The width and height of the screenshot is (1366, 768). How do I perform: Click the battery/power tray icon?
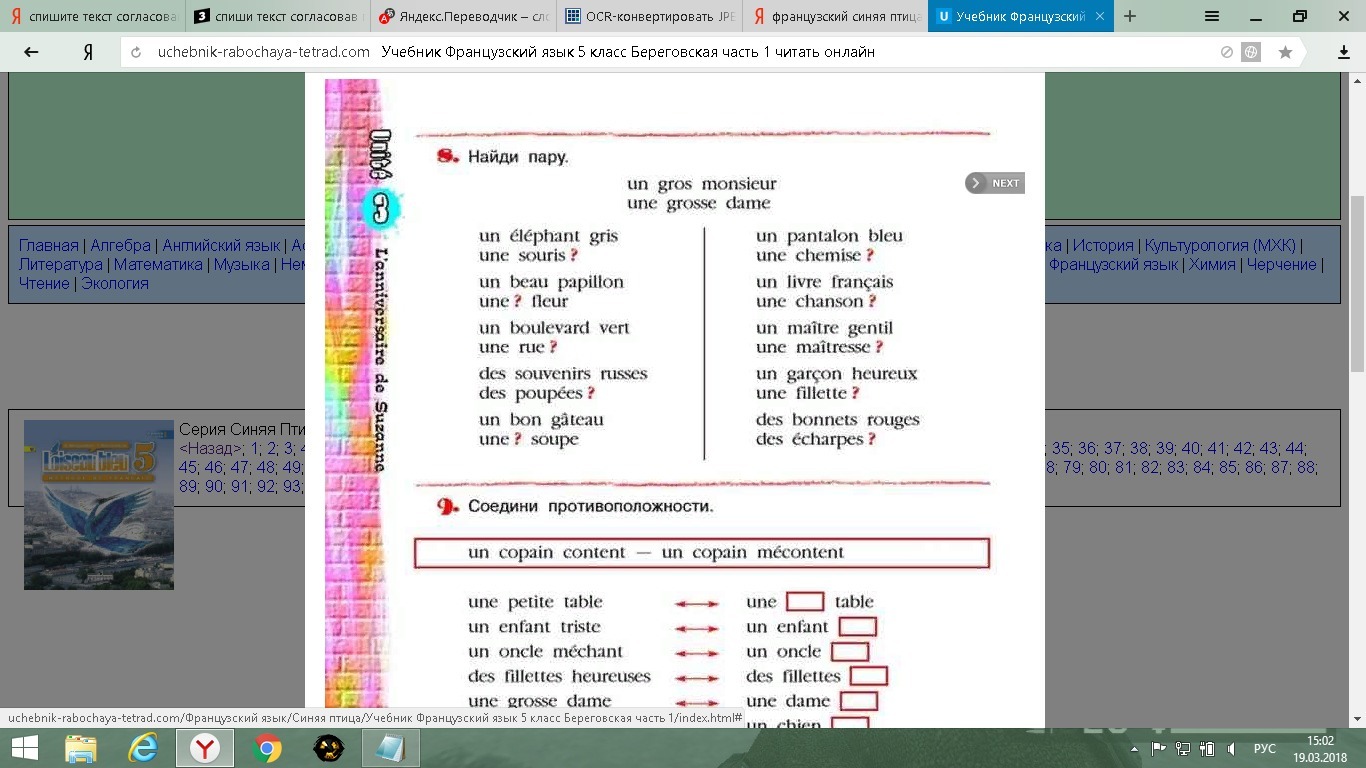coord(1208,748)
